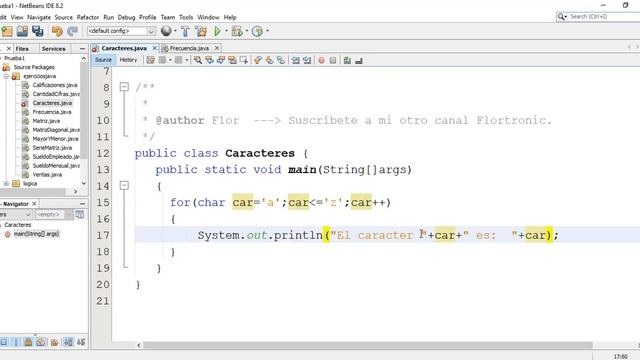
Task: Click the search magnifier icon at top right
Action: 561,17
